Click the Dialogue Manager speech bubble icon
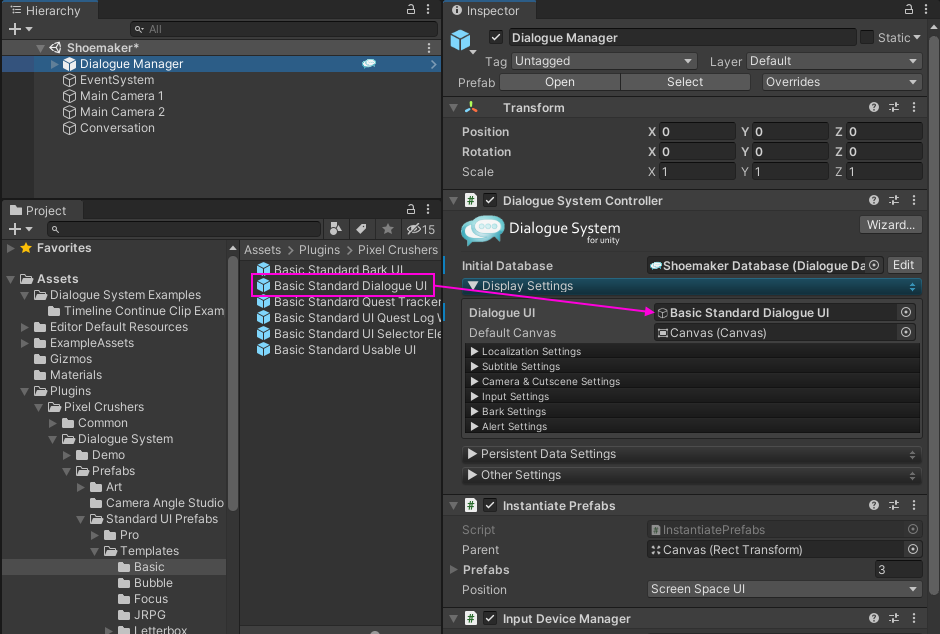This screenshot has height=634, width=940. pos(369,64)
